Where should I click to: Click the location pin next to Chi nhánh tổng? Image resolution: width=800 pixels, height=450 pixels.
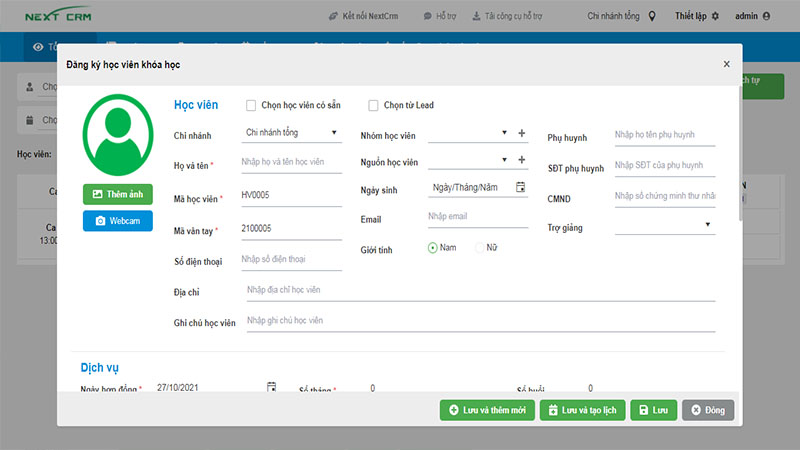click(x=652, y=16)
